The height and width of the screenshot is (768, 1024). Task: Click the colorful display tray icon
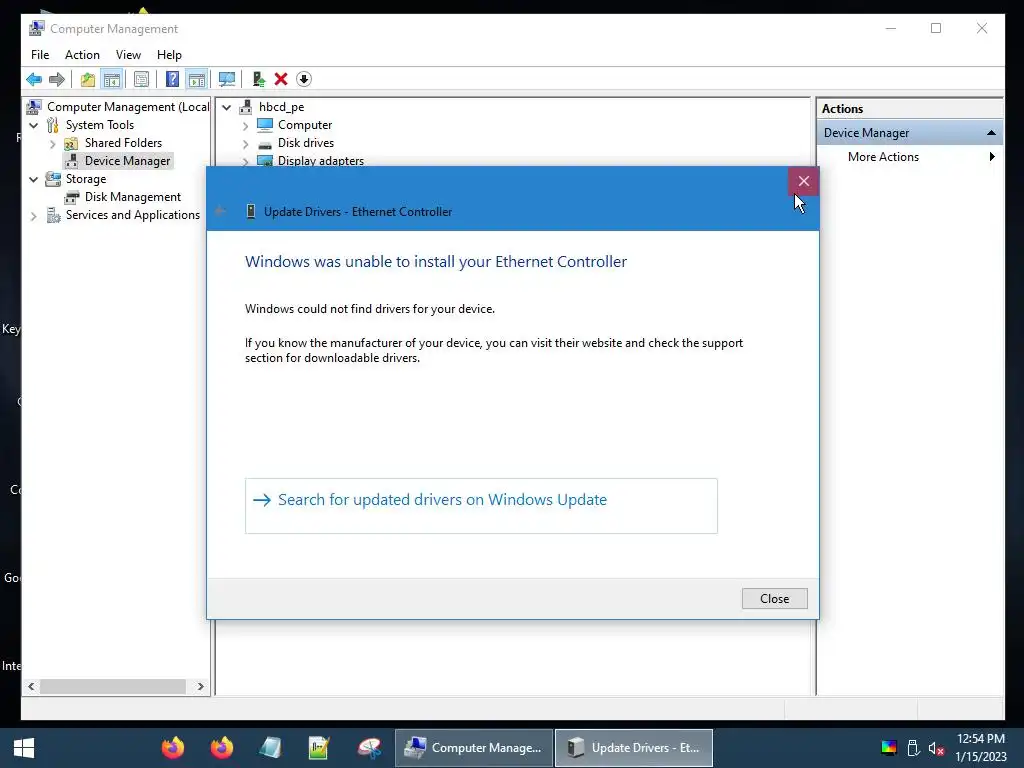889,748
